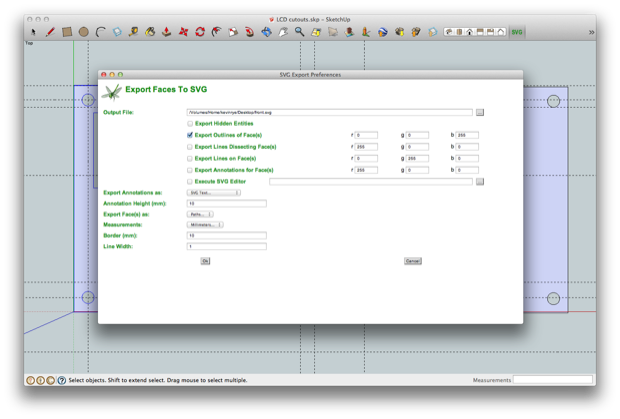Enable Export Lines Dissecting Face(s)

(x=190, y=147)
